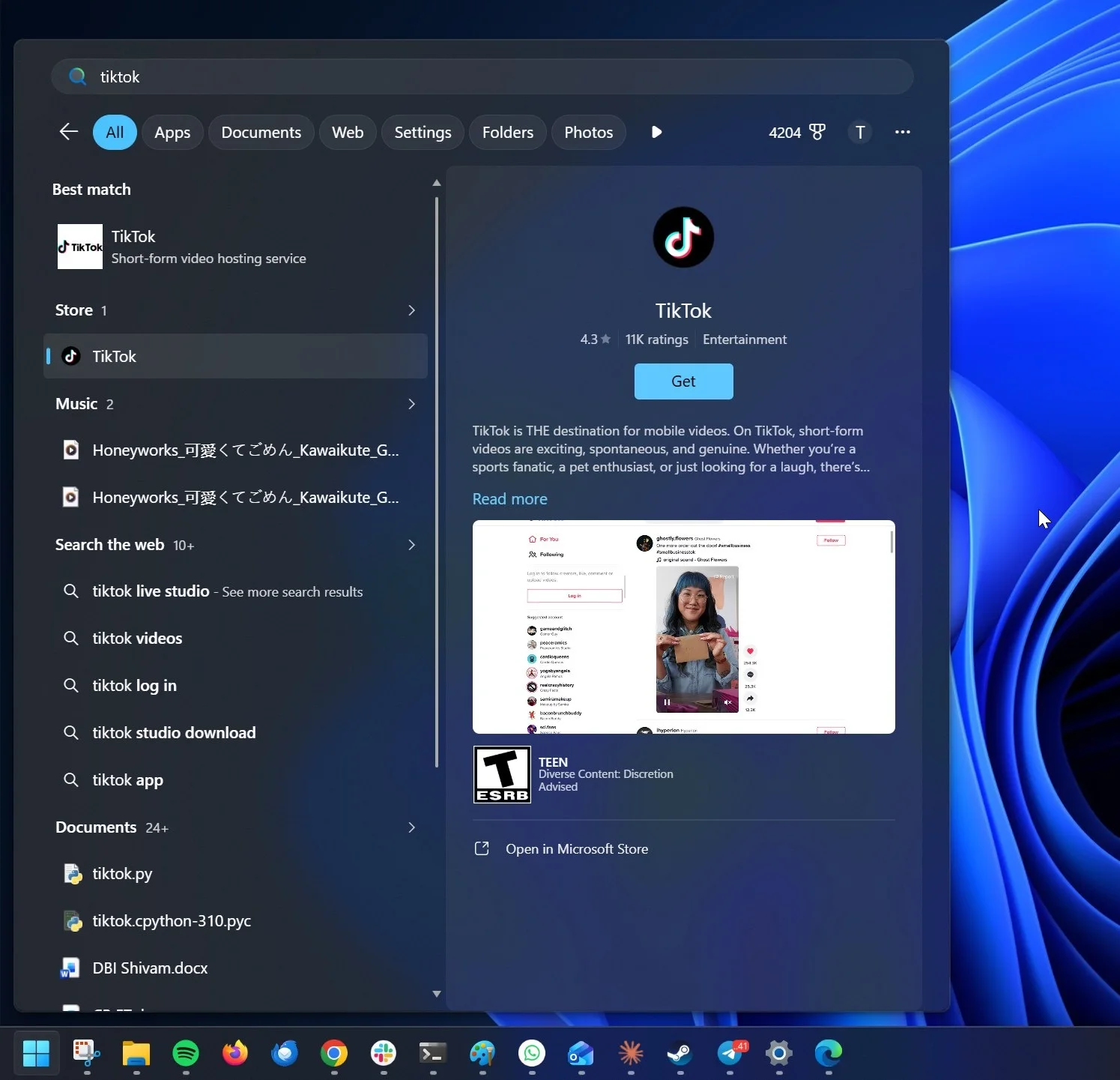
Task: Search web for tiktok log in
Action: pos(235,686)
